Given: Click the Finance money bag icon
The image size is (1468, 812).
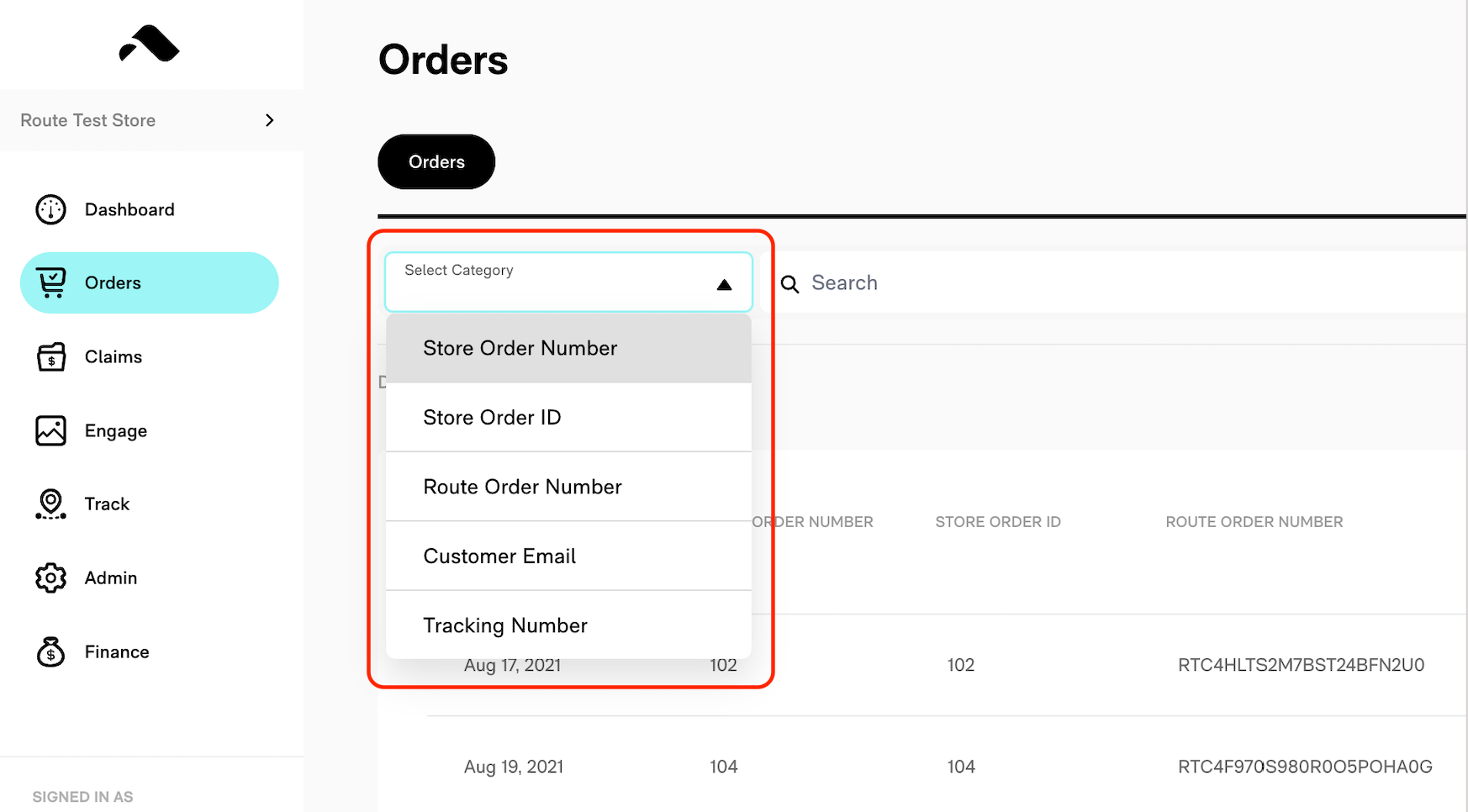Looking at the screenshot, I should [50, 651].
